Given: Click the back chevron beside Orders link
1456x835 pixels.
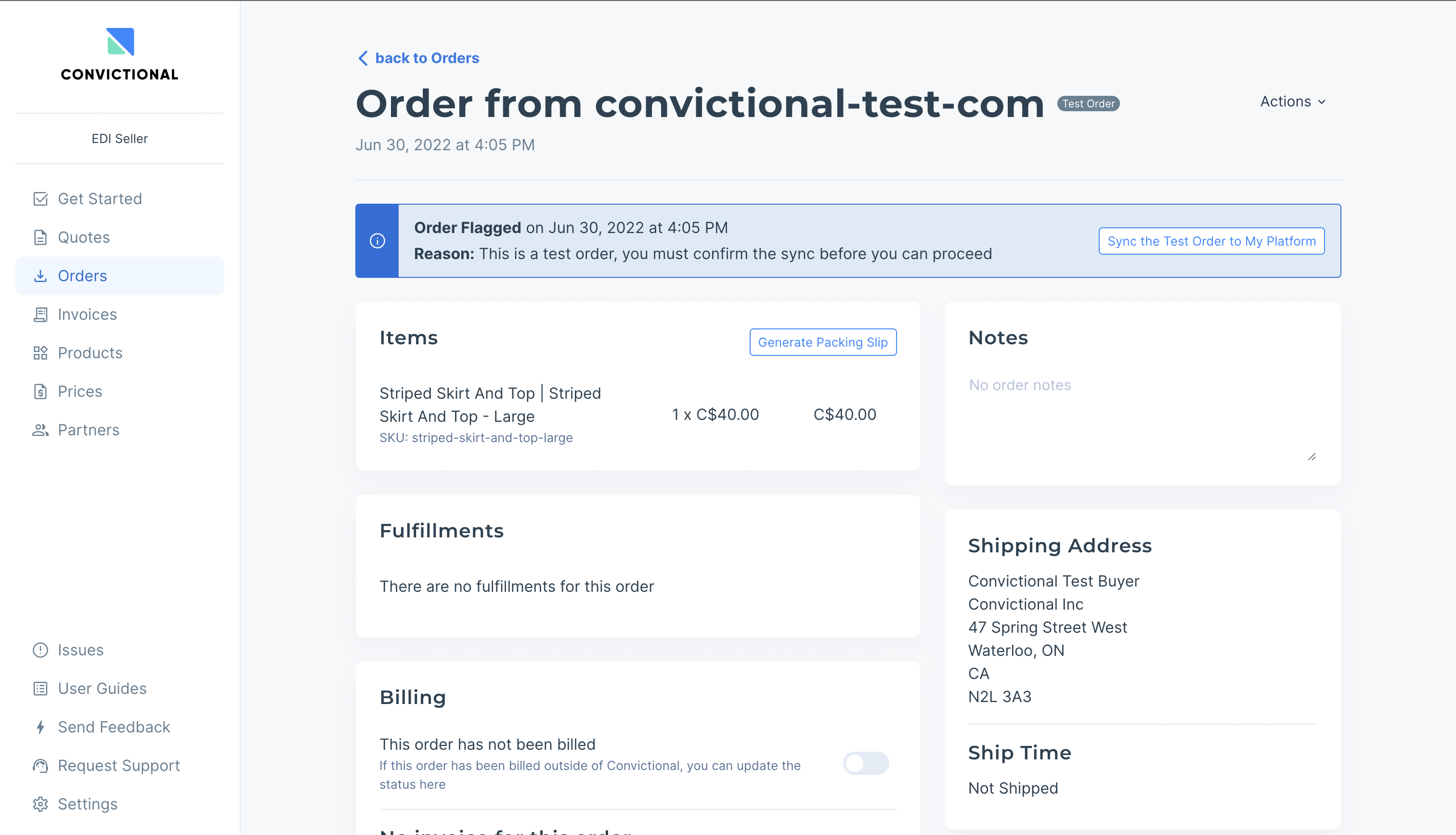Looking at the screenshot, I should tap(363, 58).
